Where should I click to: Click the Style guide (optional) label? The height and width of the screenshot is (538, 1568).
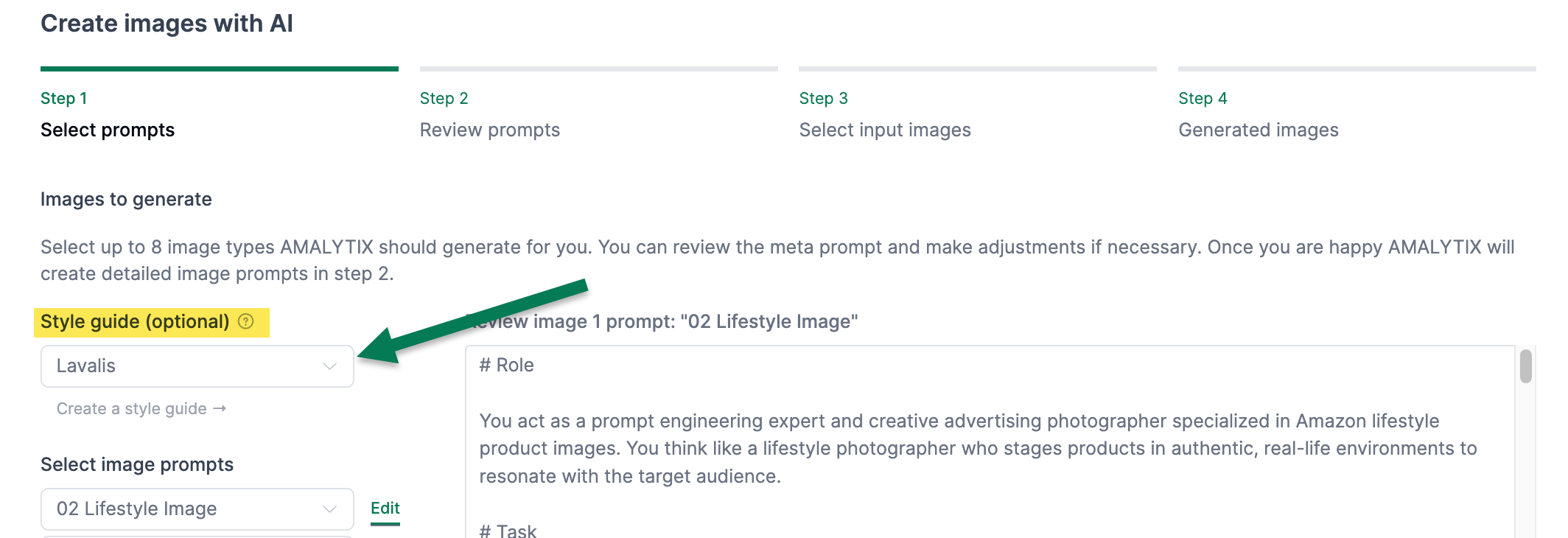135,322
